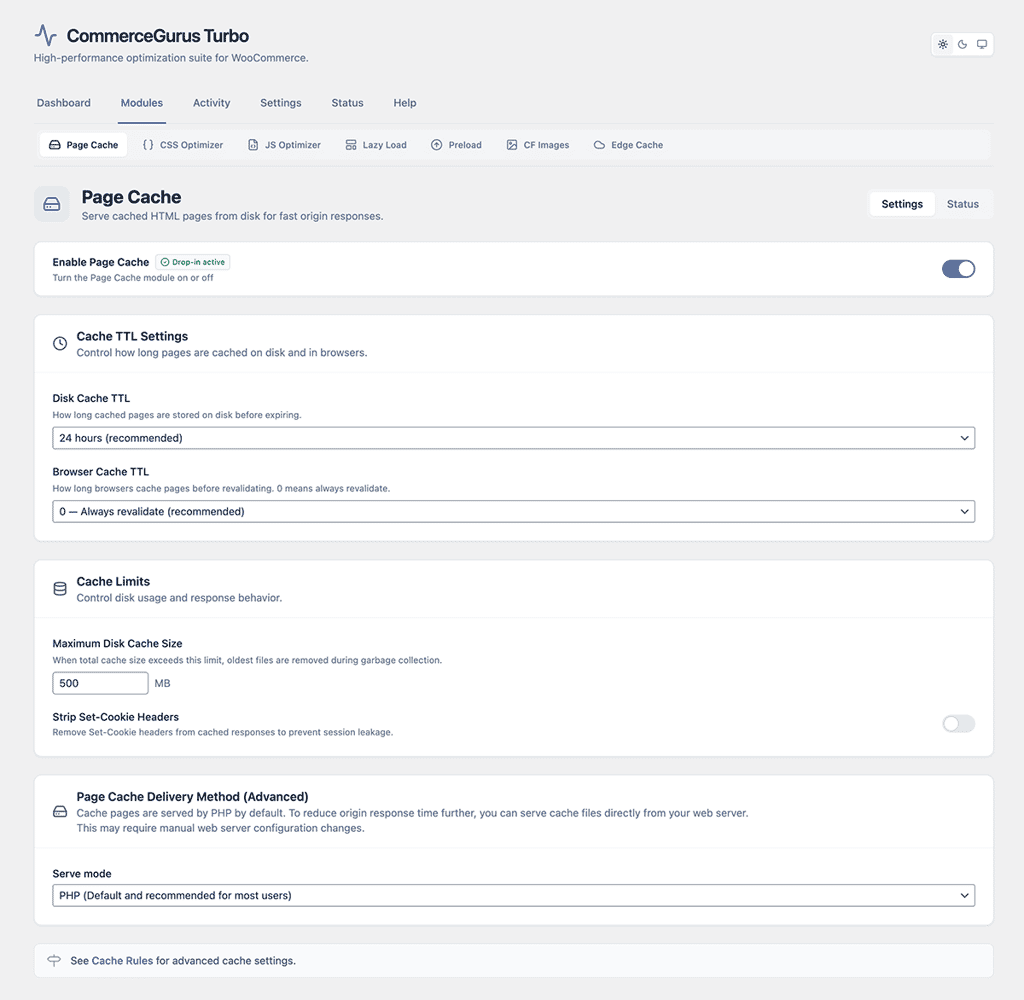1024x1000 pixels.
Task: Click the CommerceGurus Turbo pulse logo icon
Action: (x=46, y=35)
